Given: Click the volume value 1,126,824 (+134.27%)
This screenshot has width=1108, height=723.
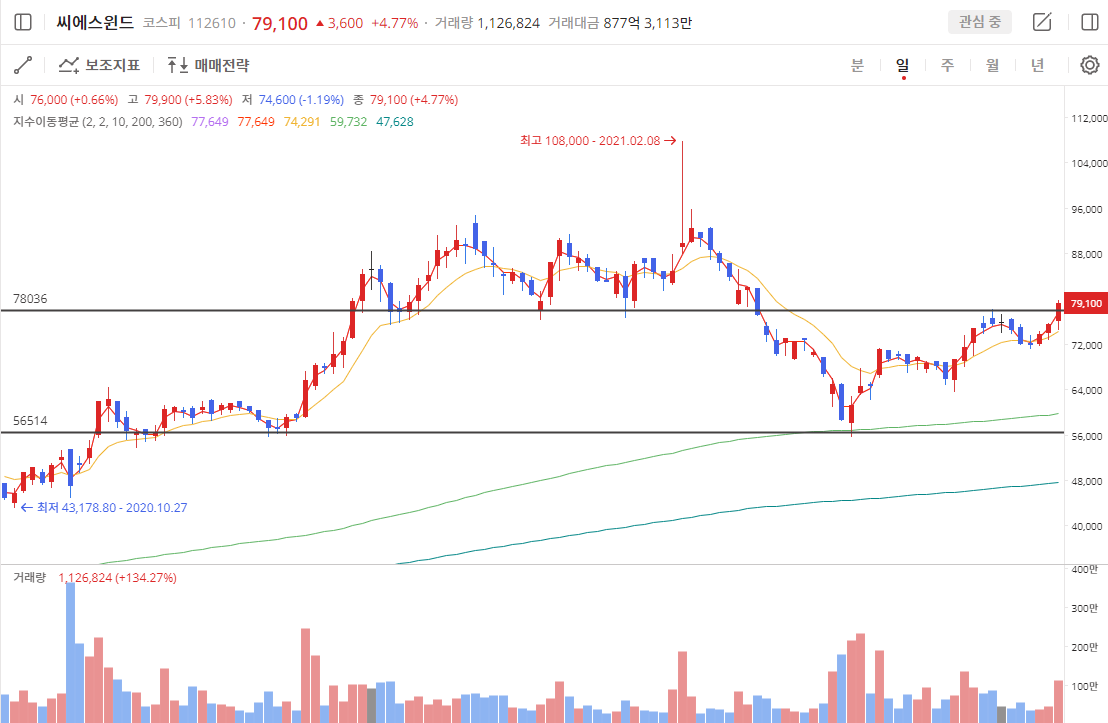Looking at the screenshot, I should pyautogui.click(x=117, y=577).
